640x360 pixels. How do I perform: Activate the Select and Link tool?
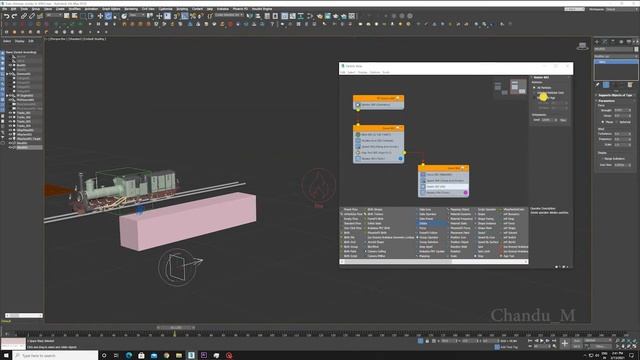[24, 16]
